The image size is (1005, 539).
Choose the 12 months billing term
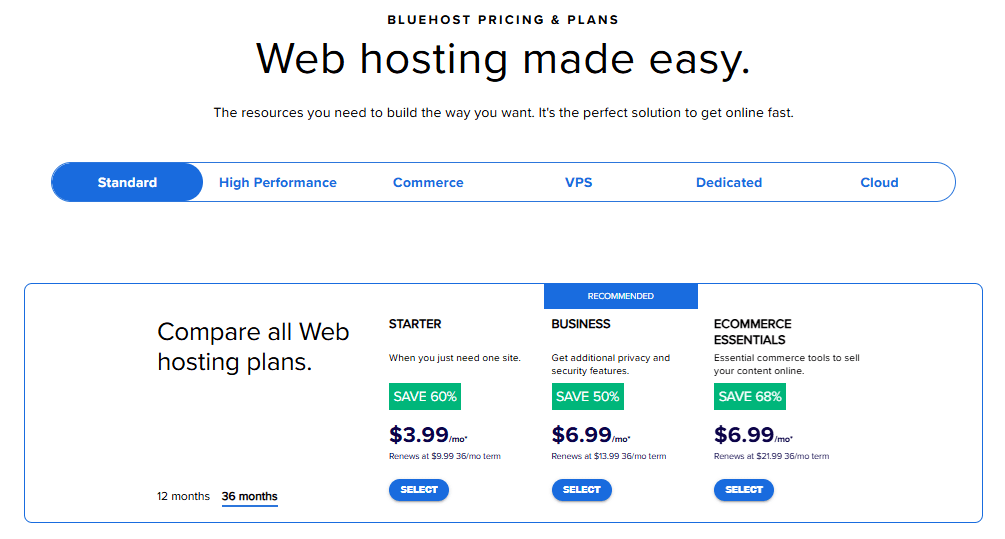(x=183, y=496)
